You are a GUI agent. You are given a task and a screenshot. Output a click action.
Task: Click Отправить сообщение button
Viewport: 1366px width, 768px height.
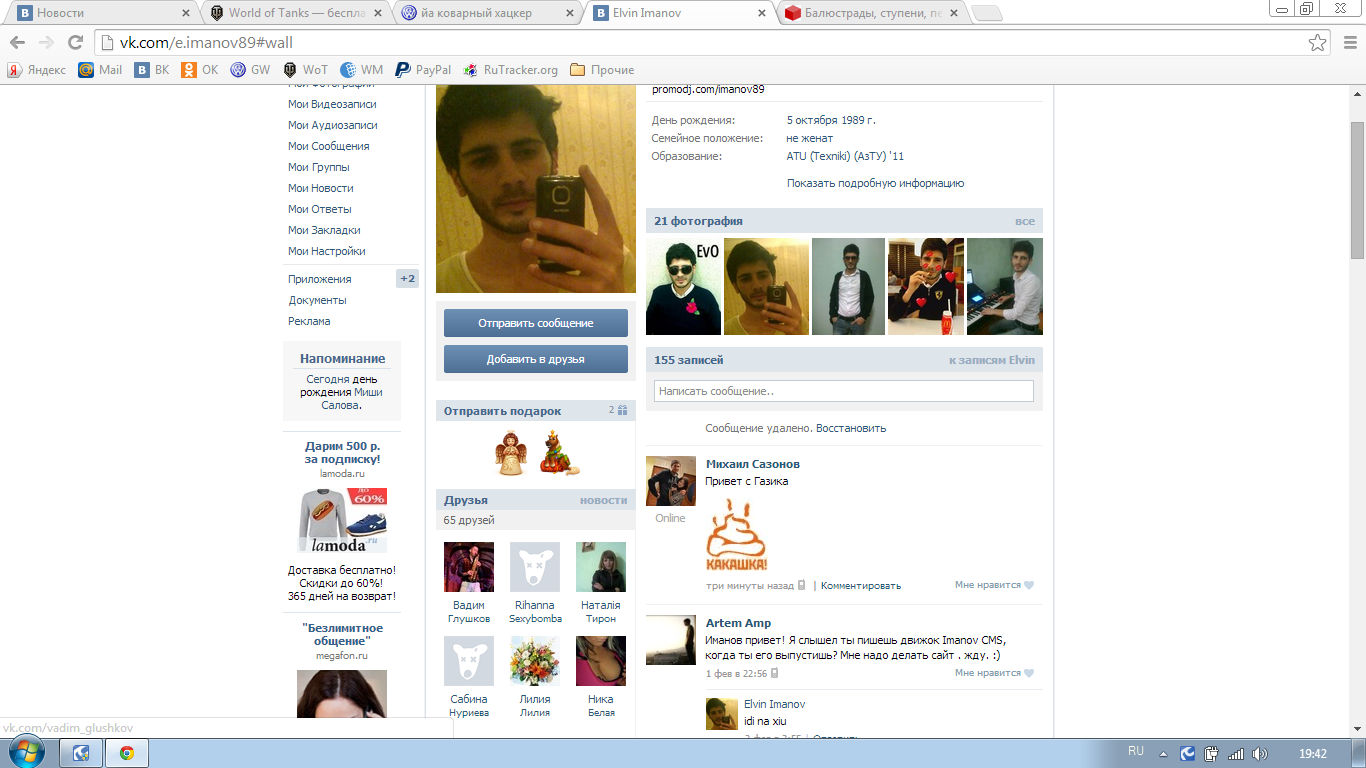536,323
